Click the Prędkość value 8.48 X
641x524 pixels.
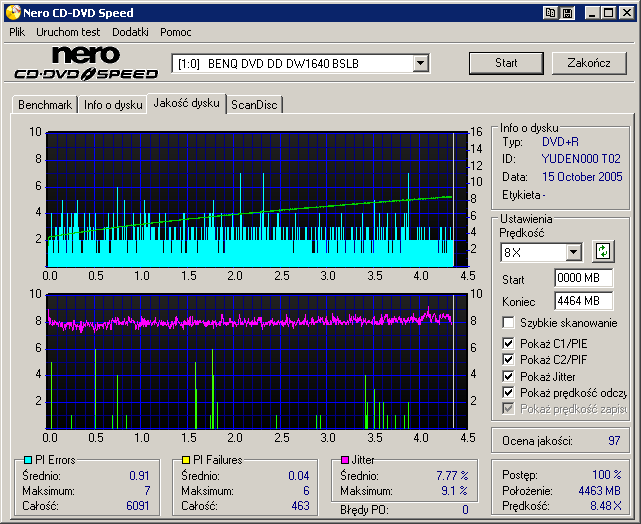click(605, 506)
